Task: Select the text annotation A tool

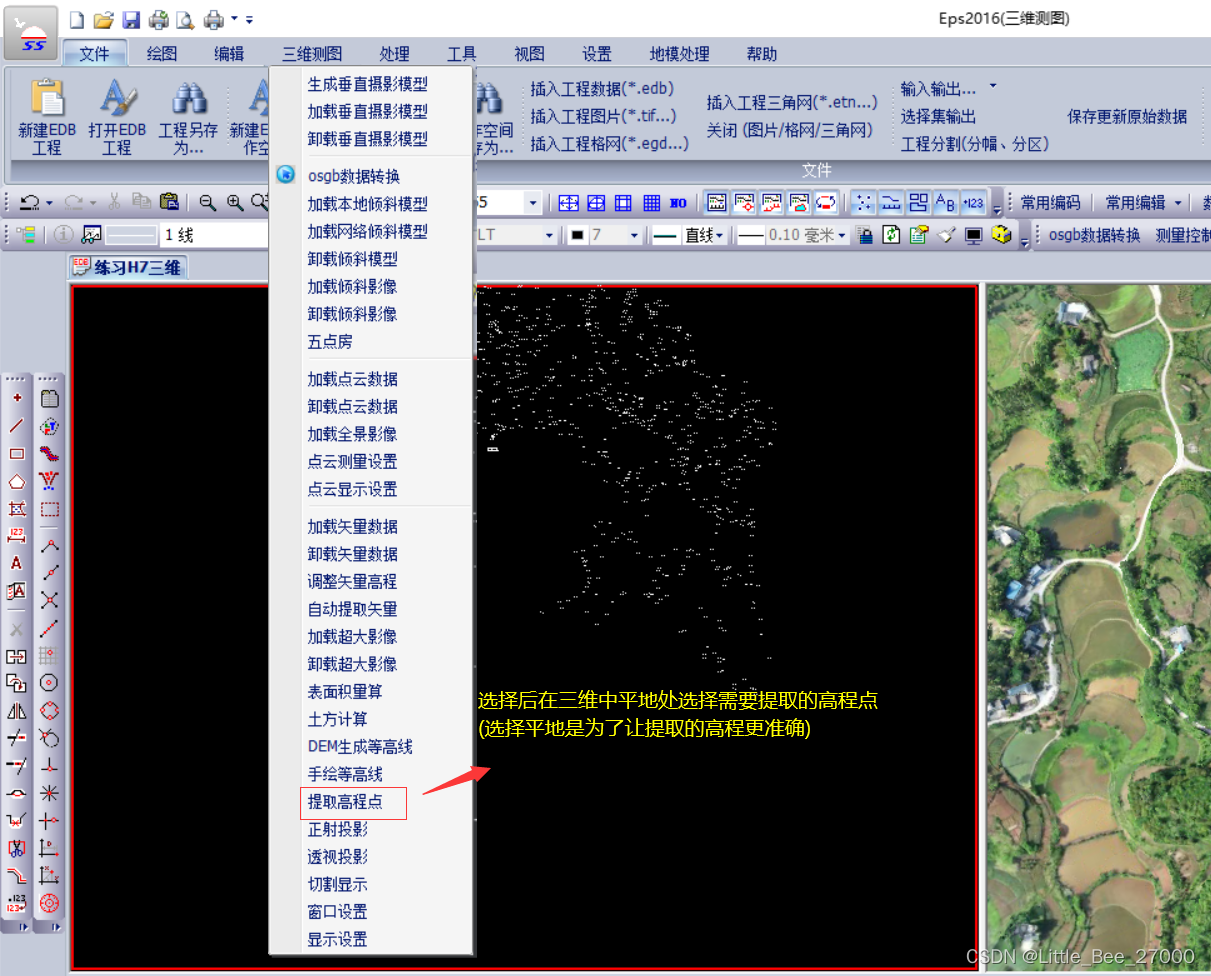Action: [x=16, y=563]
